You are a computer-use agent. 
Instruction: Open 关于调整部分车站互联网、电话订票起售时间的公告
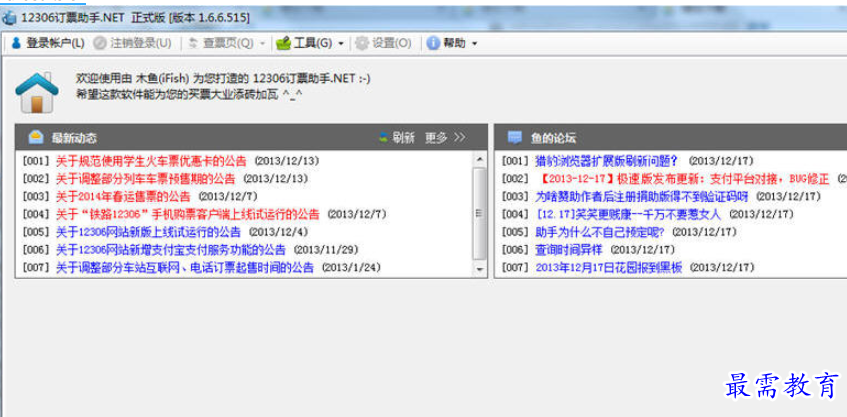pos(185,268)
